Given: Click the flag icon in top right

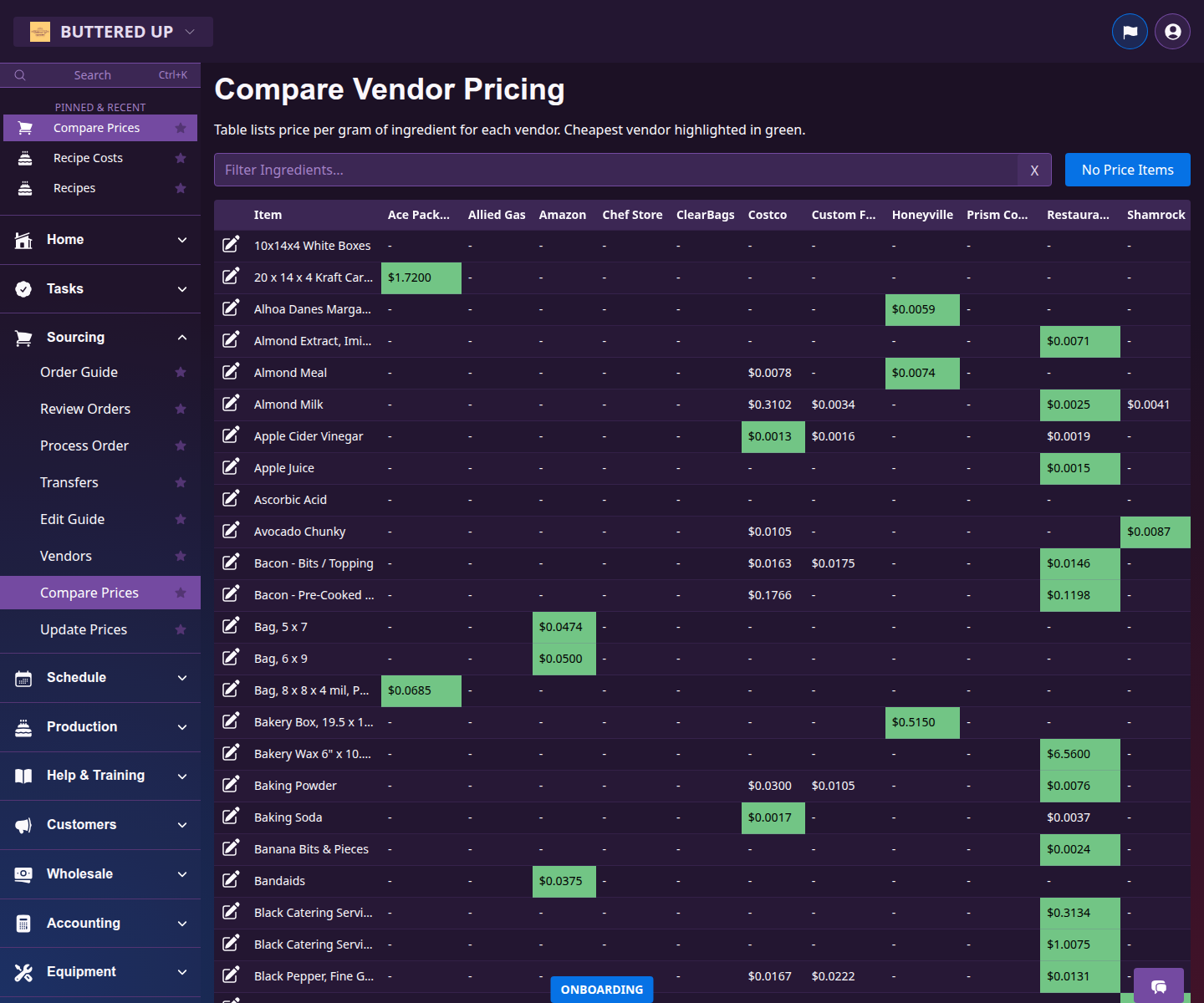Looking at the screenshot, I should pos(1130,31).
